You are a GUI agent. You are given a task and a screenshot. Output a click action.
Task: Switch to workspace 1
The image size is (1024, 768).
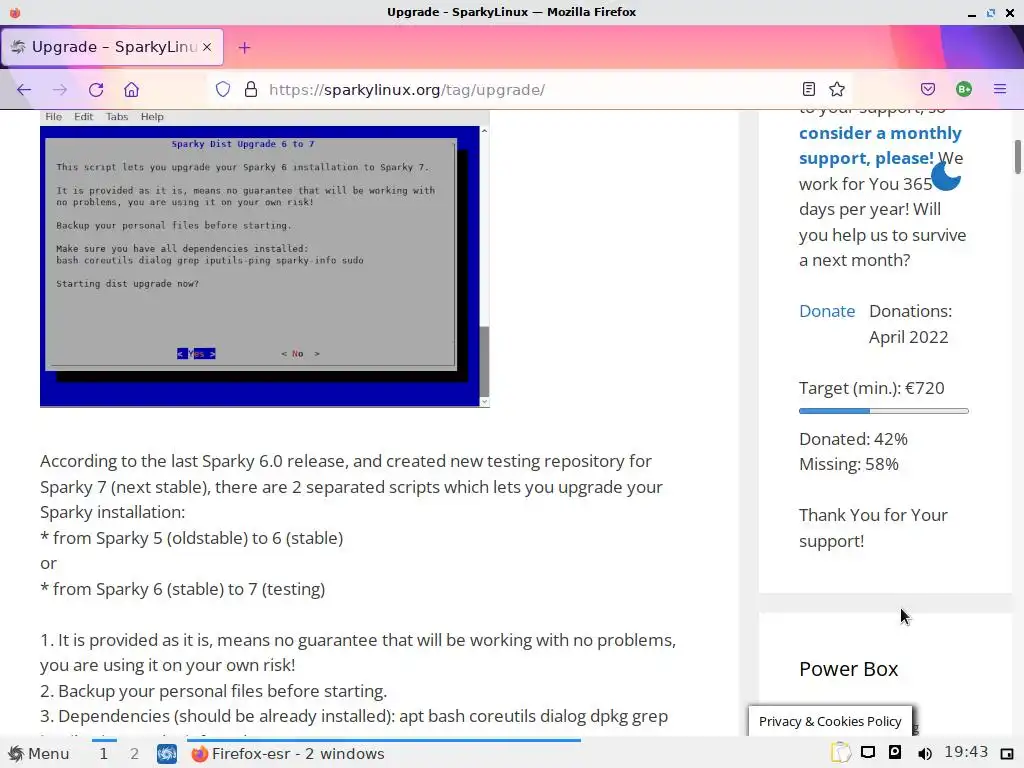103,754
